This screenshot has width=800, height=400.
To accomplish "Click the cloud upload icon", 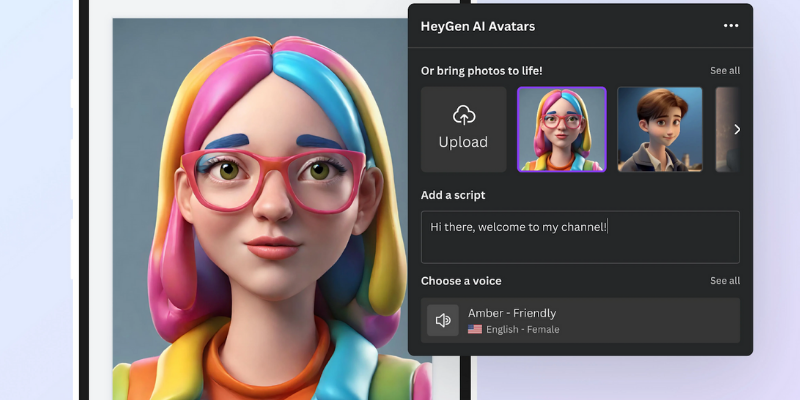I will pos(463,114).
